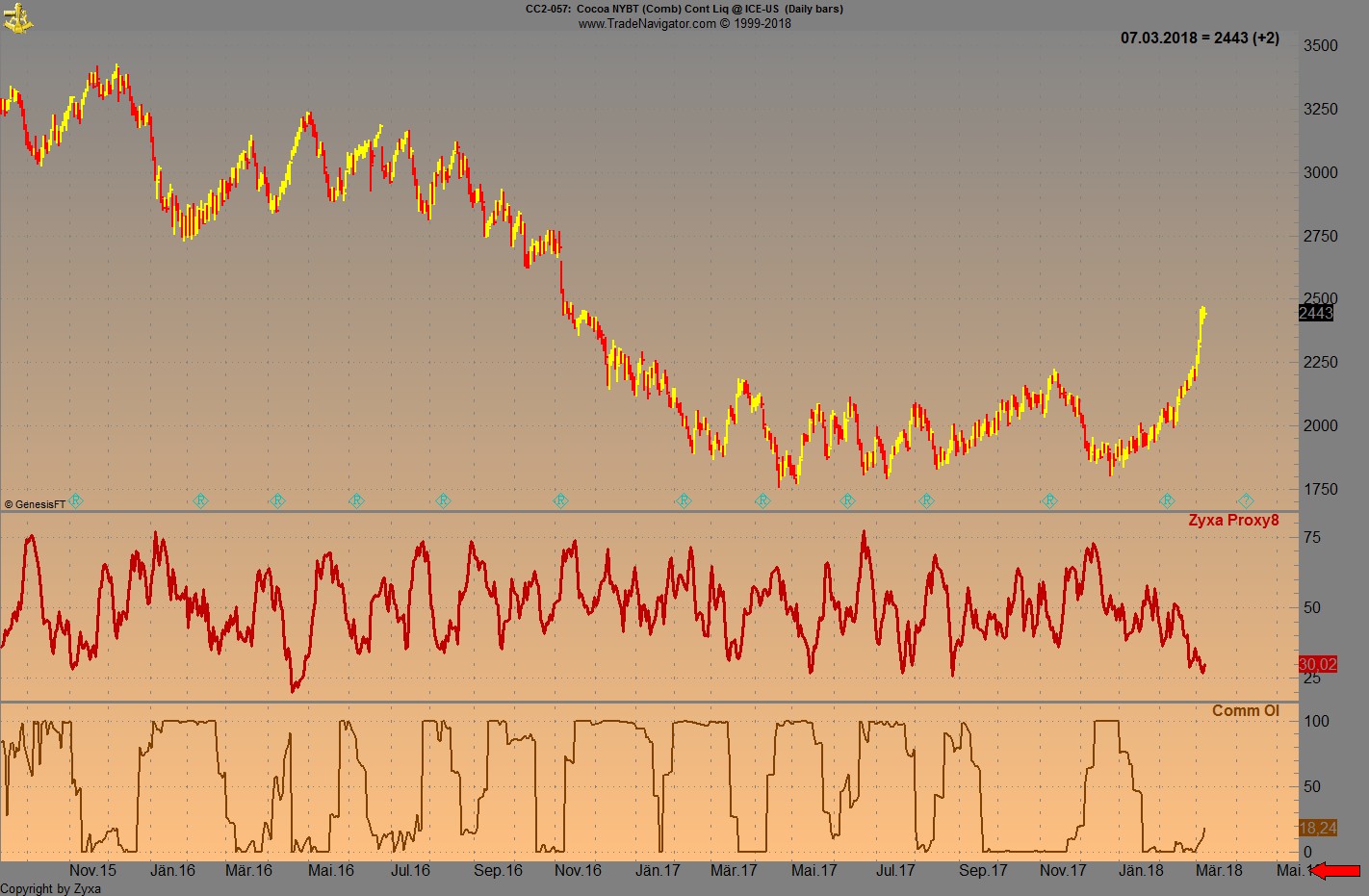
Task: Click the www.TradeNavigator.com link text
Action: [684, 23]
